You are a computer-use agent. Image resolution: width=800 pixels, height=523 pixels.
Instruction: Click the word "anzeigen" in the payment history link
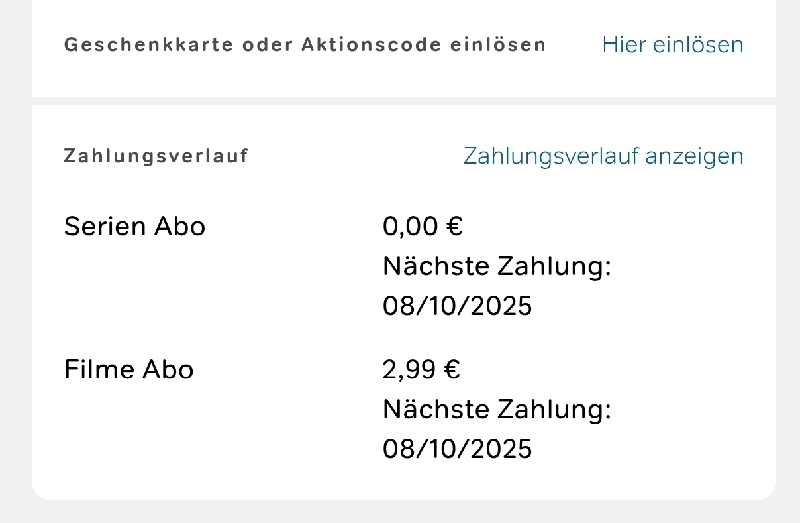pos(694,156)
